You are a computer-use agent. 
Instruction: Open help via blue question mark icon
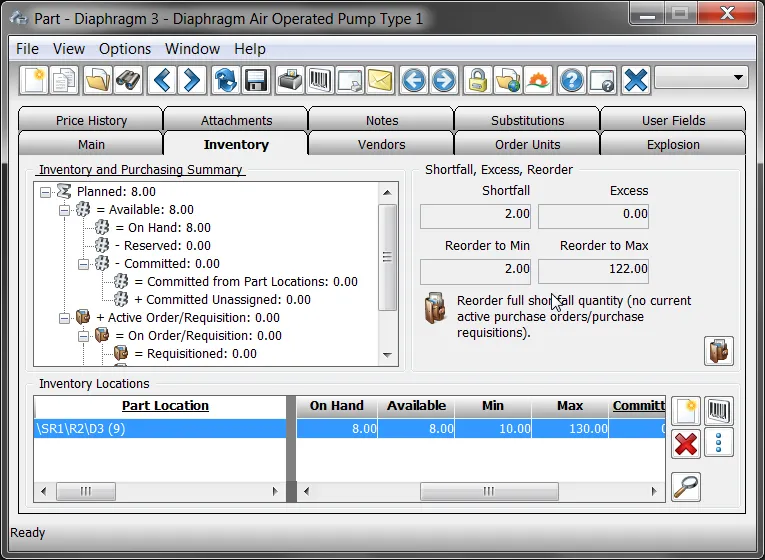click(571, 80)
